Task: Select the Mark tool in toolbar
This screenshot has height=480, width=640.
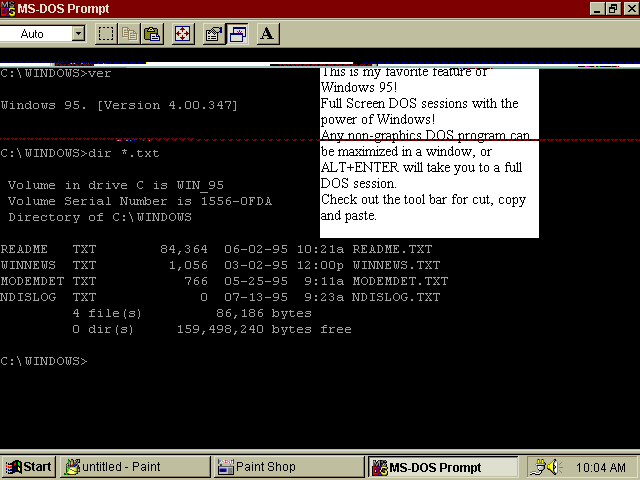Action: 106,33
